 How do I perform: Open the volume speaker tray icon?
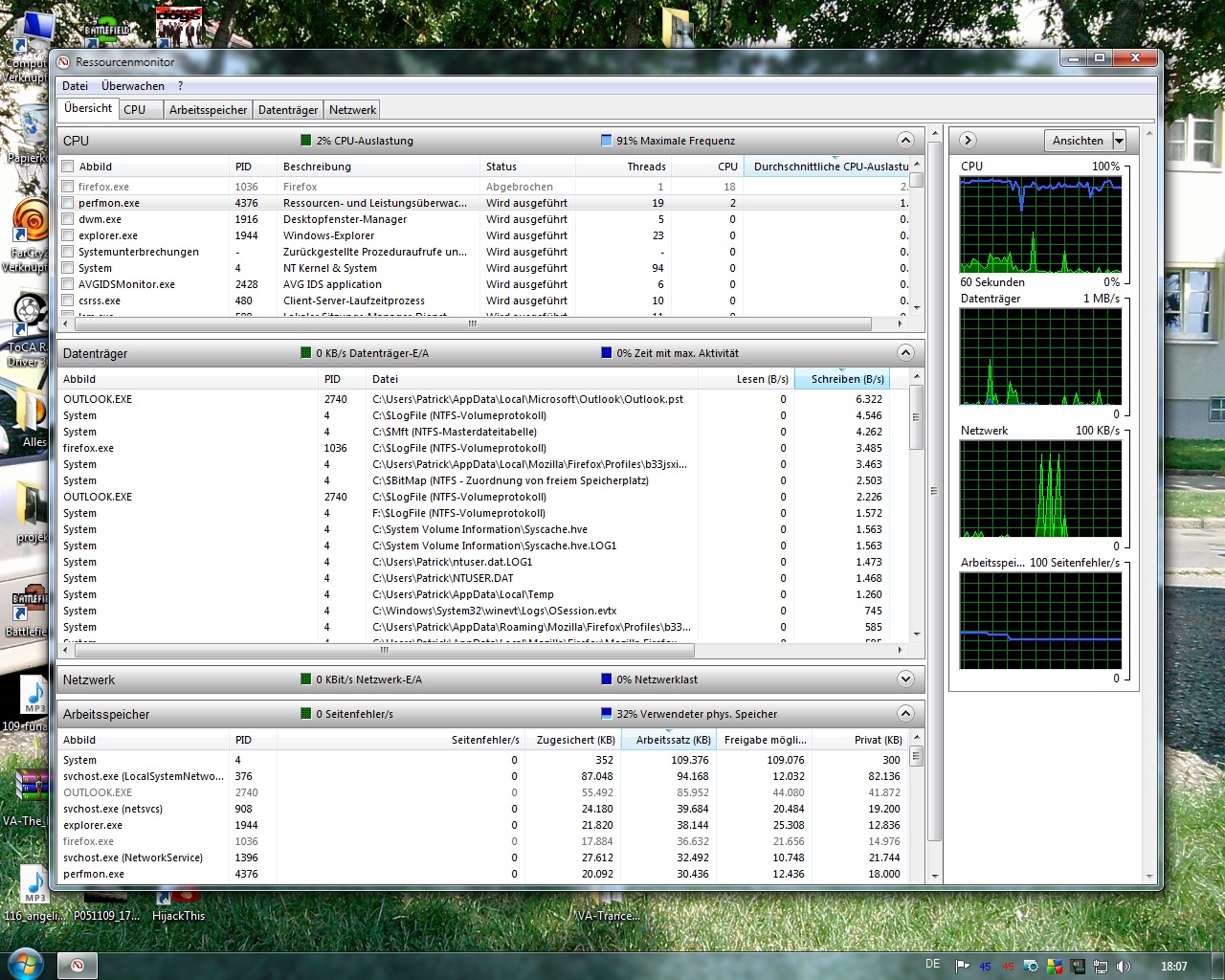click(x=1124, y=967)
